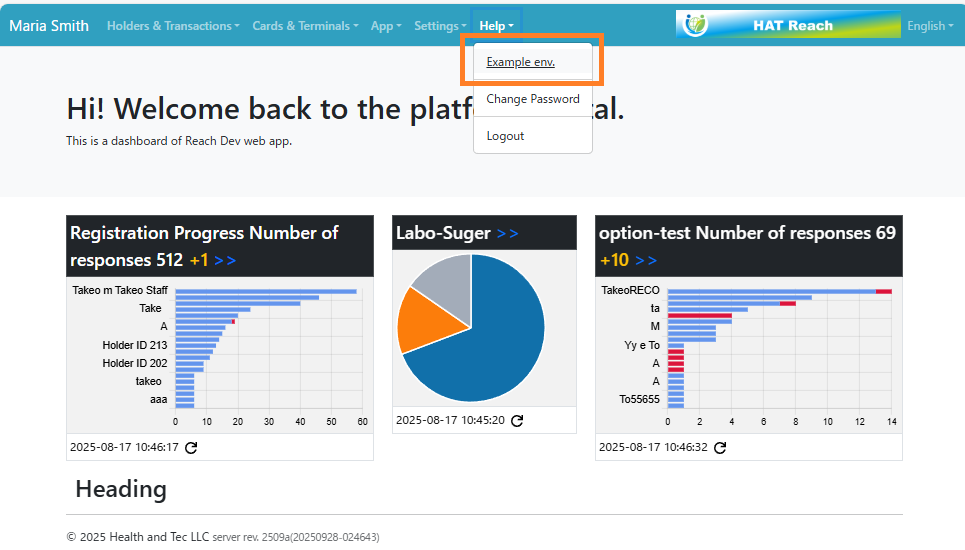Screen dimensions: 965x550
Task: Choose Change Password in the menu
Action: click(x=532, y=99)
